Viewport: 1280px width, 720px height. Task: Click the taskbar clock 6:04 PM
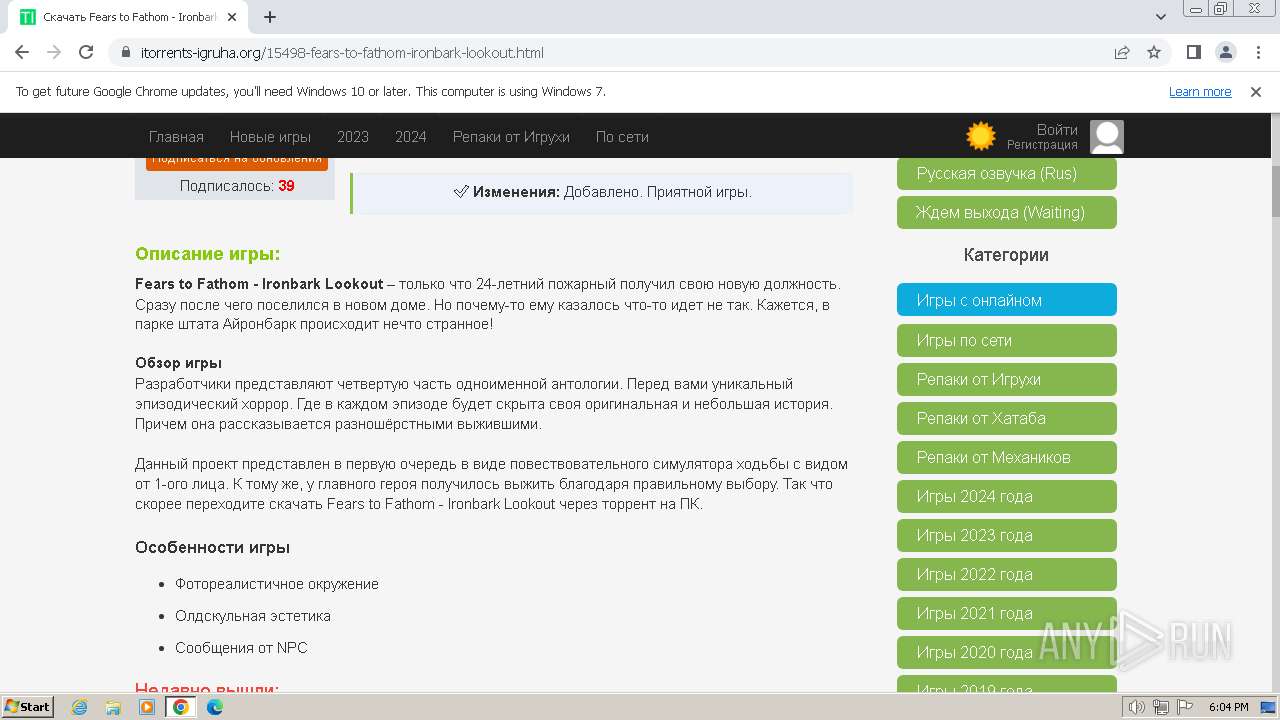(x=1228, y=707)
